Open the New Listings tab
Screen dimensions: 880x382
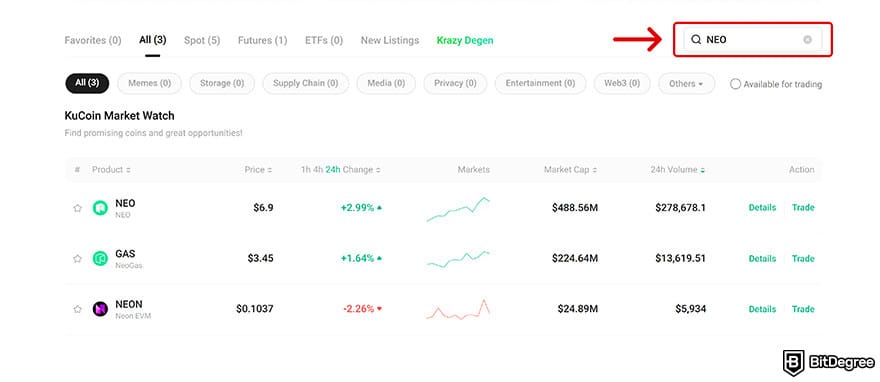click(390, 40)
